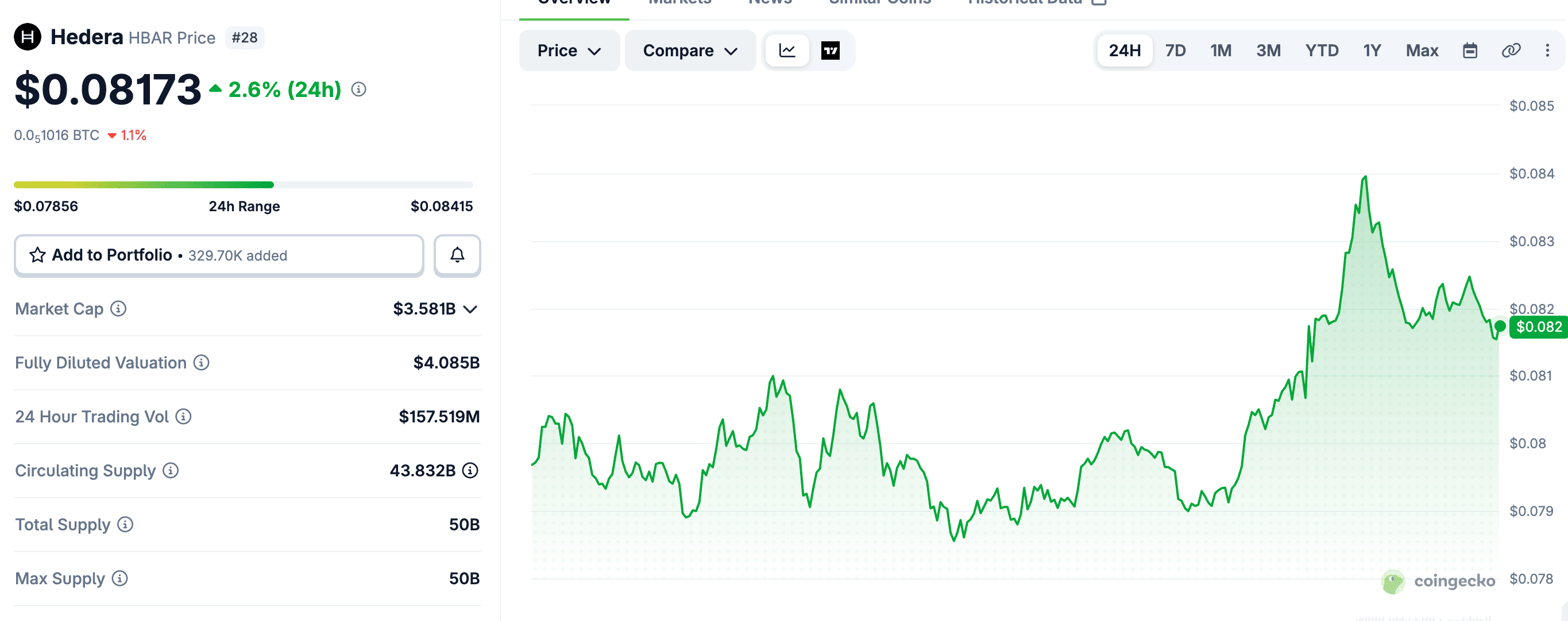1568x621 pixels.
Task: Click the $0.082 current price label
Action: pos(1539,327)
